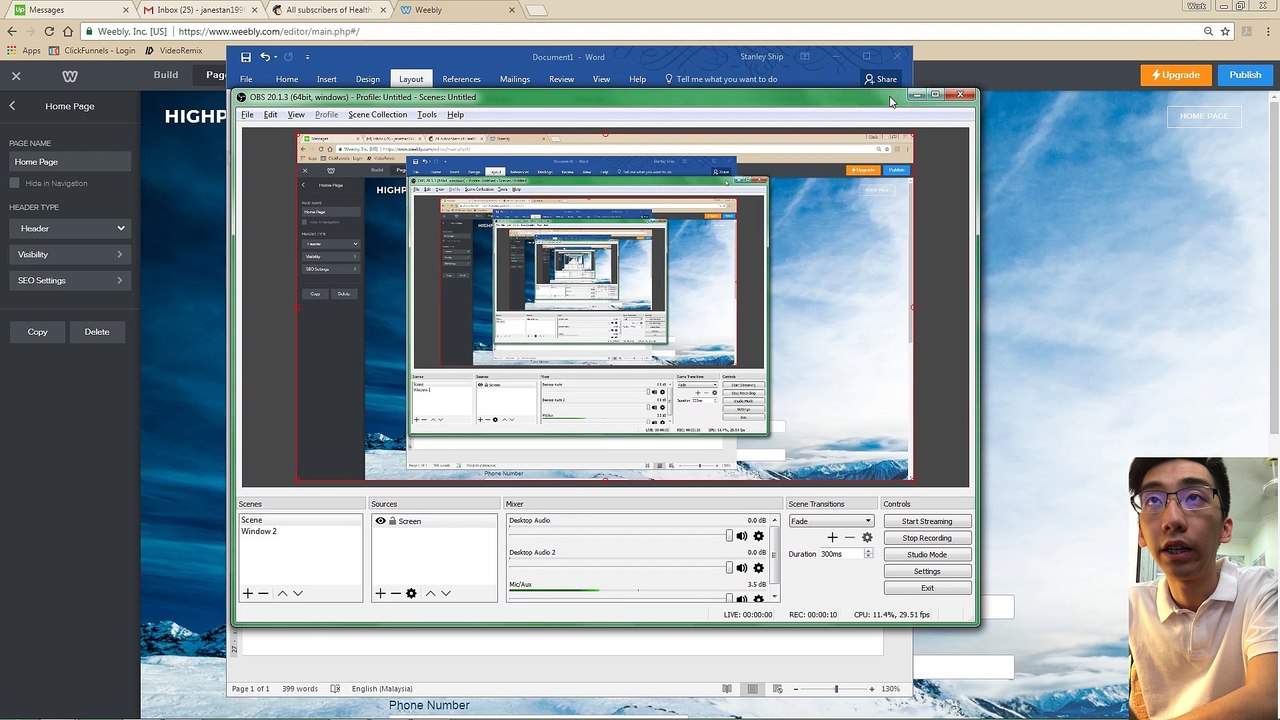Viewport: 1280px width, 720px height.
Task: Adjust the transition Duration stepper
Action: click(868, 554)
